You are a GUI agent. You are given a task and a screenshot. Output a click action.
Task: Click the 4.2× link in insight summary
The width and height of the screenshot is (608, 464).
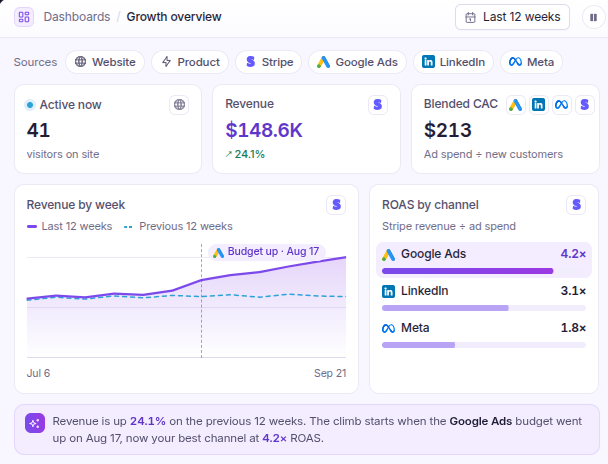click(275, 438)
